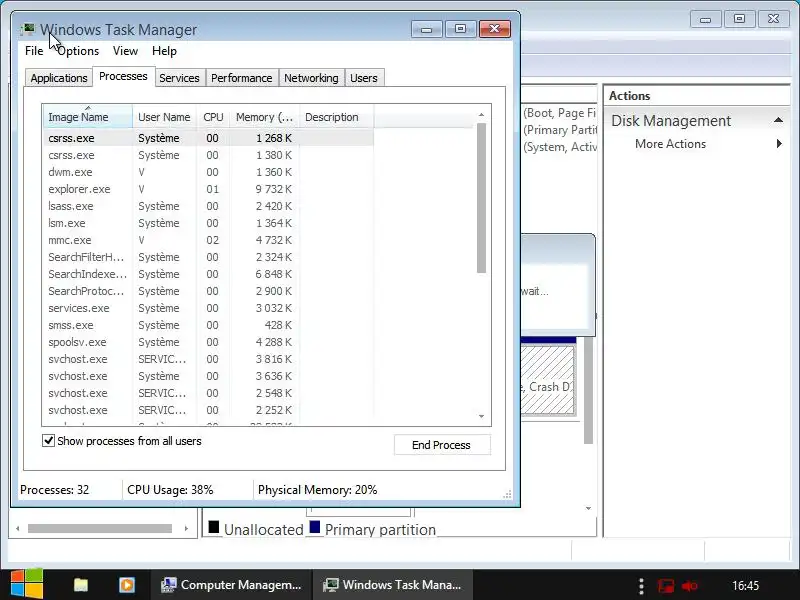This screenshot has height=600, width=800.
Task: Click the red network tray icon
Action: click(x=666, y=585)
